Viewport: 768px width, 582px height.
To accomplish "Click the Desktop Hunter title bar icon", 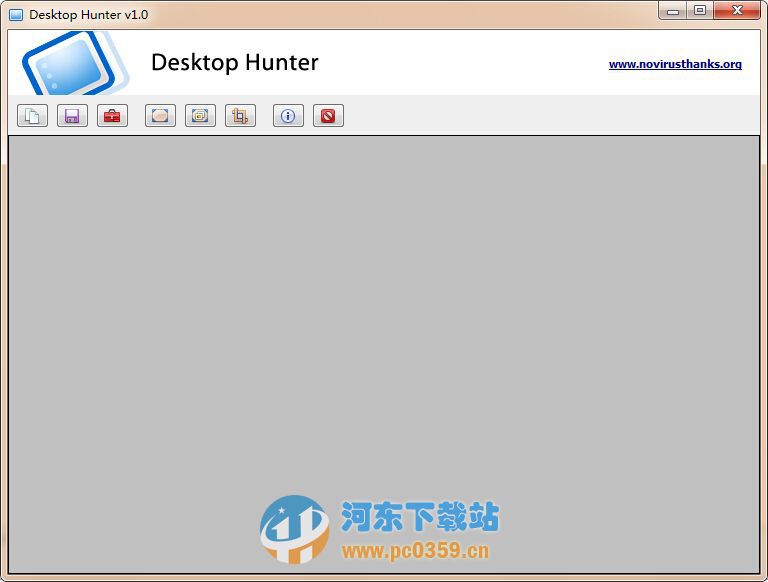I will [16, 15].
